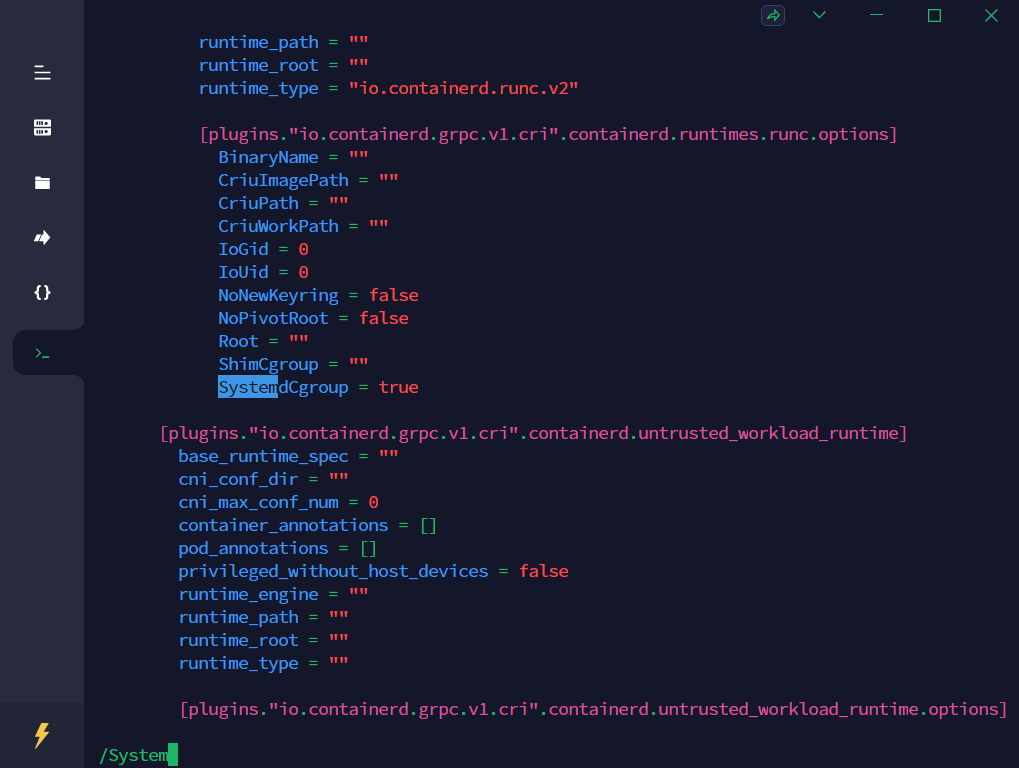Click the runc.options plugins section header
Image resolution: width=1019 pixels, height=768 pixels.
[x=548, y=134]
